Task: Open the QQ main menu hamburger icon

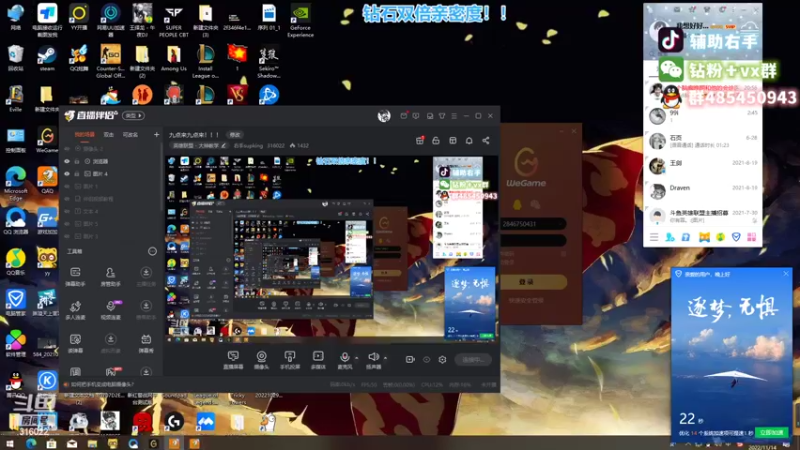Action: point(654,237)
